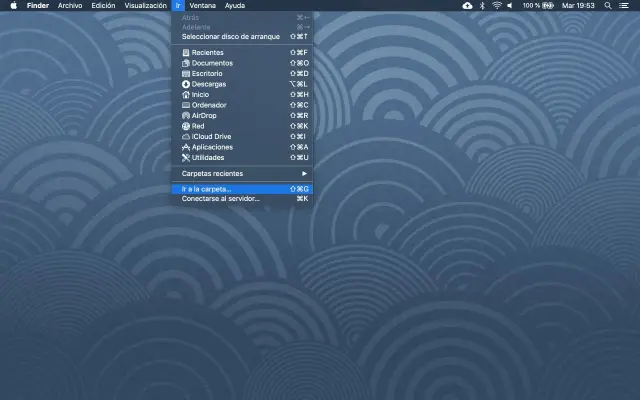Click the Wi-Fi status icon
The image size is (640, 400).
(497, 5)
